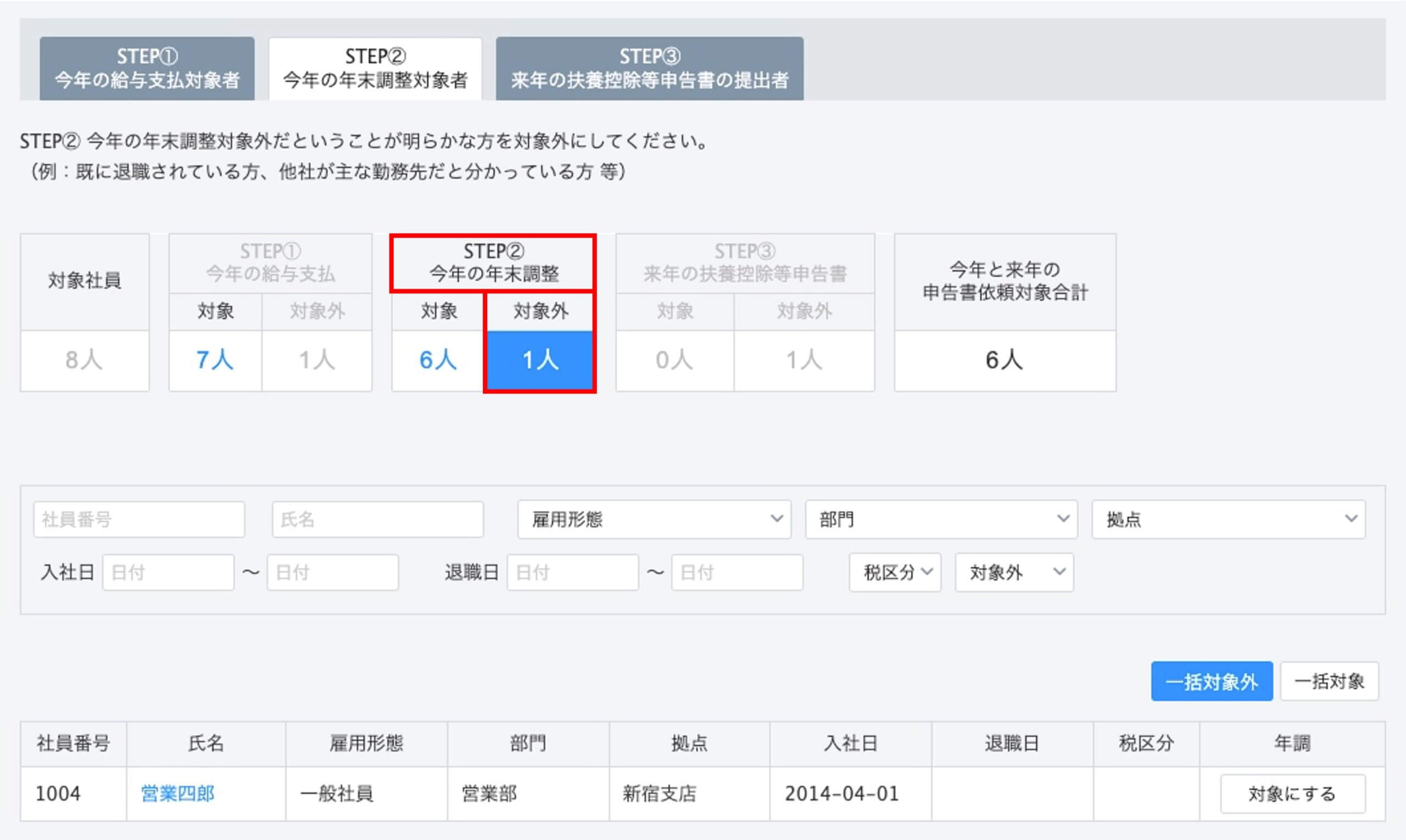Focus the 社員番号 search field
This screenshot has height=840, width=1406.
pyautogui.click(x=139, y=519)
